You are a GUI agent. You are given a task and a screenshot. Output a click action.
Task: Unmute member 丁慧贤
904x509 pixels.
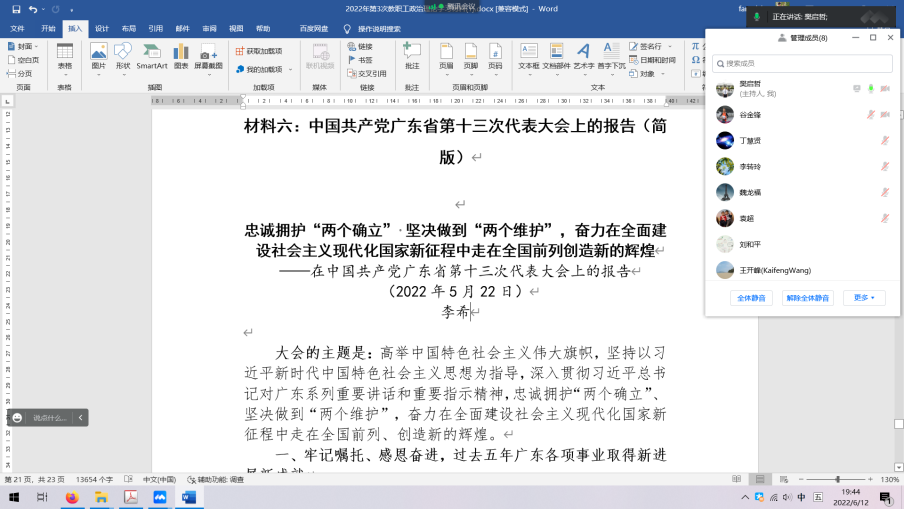coord(885,141)
